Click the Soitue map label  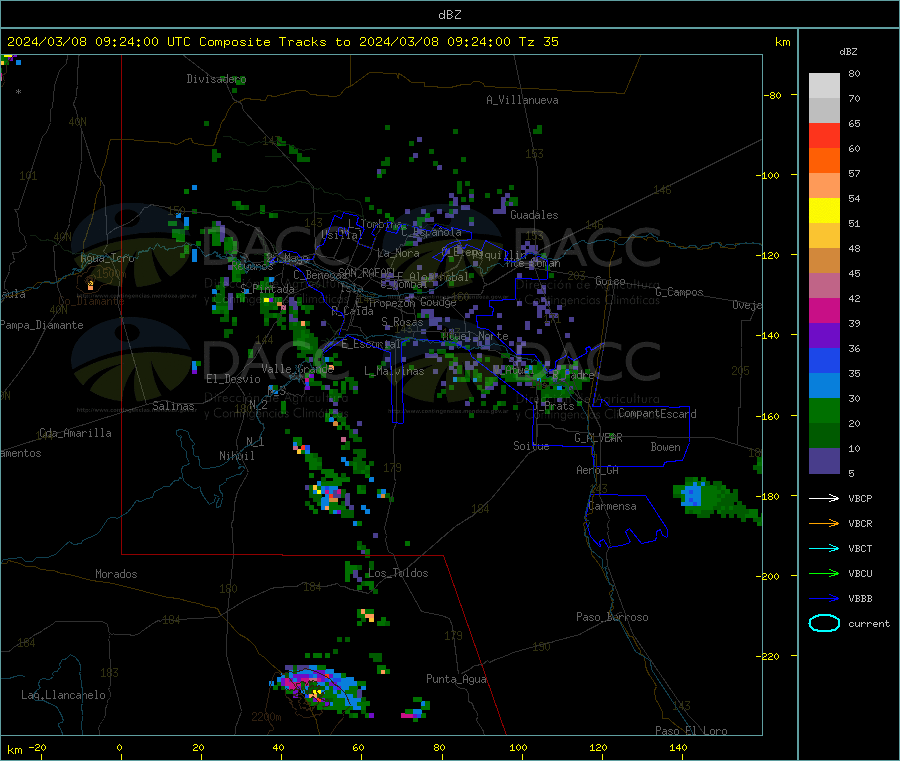(x=531, y=446)
